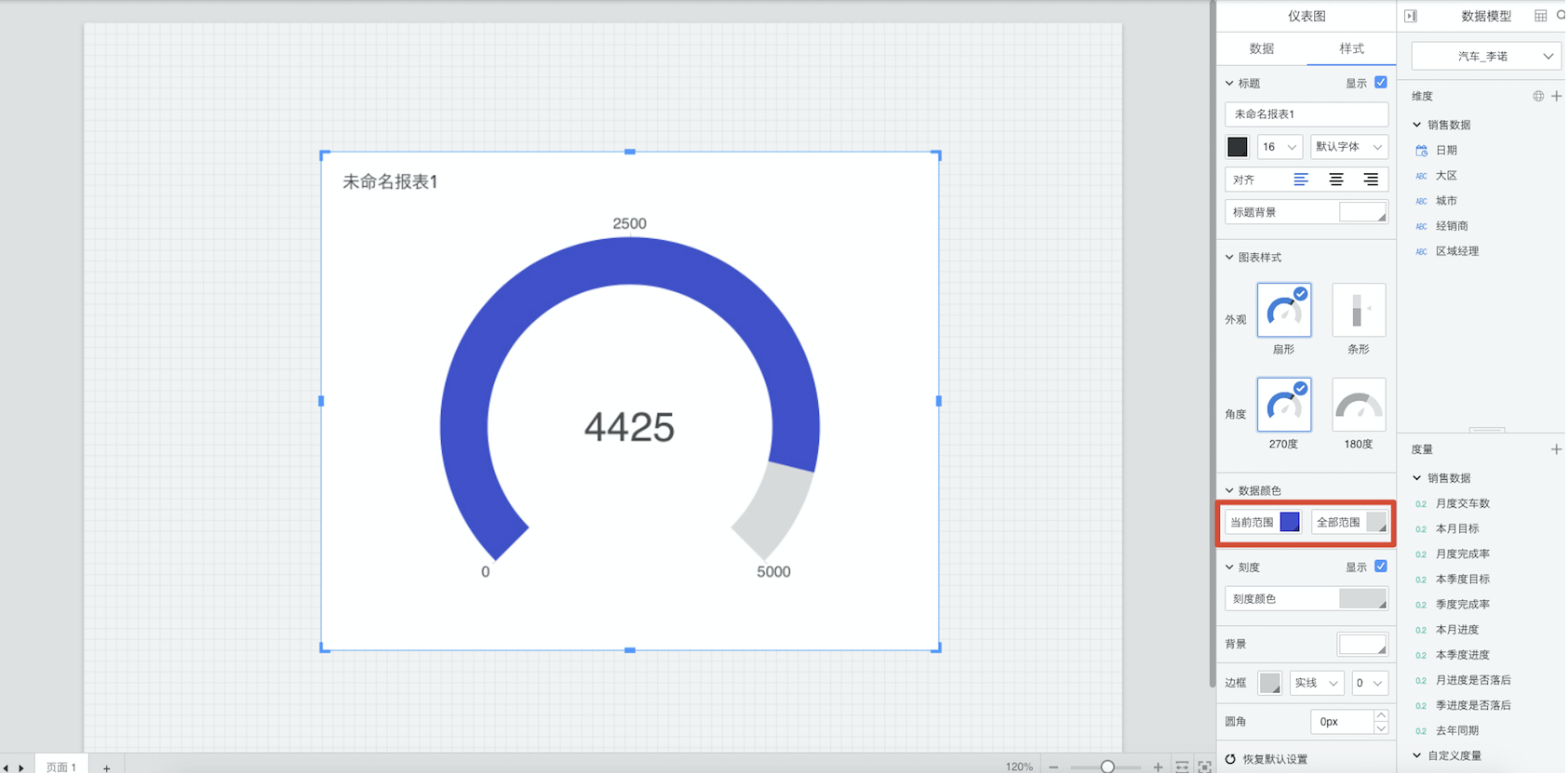Open the 标题背景 color swatch
1568x774 pixels.
pyautogui.click(x=1363, y=213)
